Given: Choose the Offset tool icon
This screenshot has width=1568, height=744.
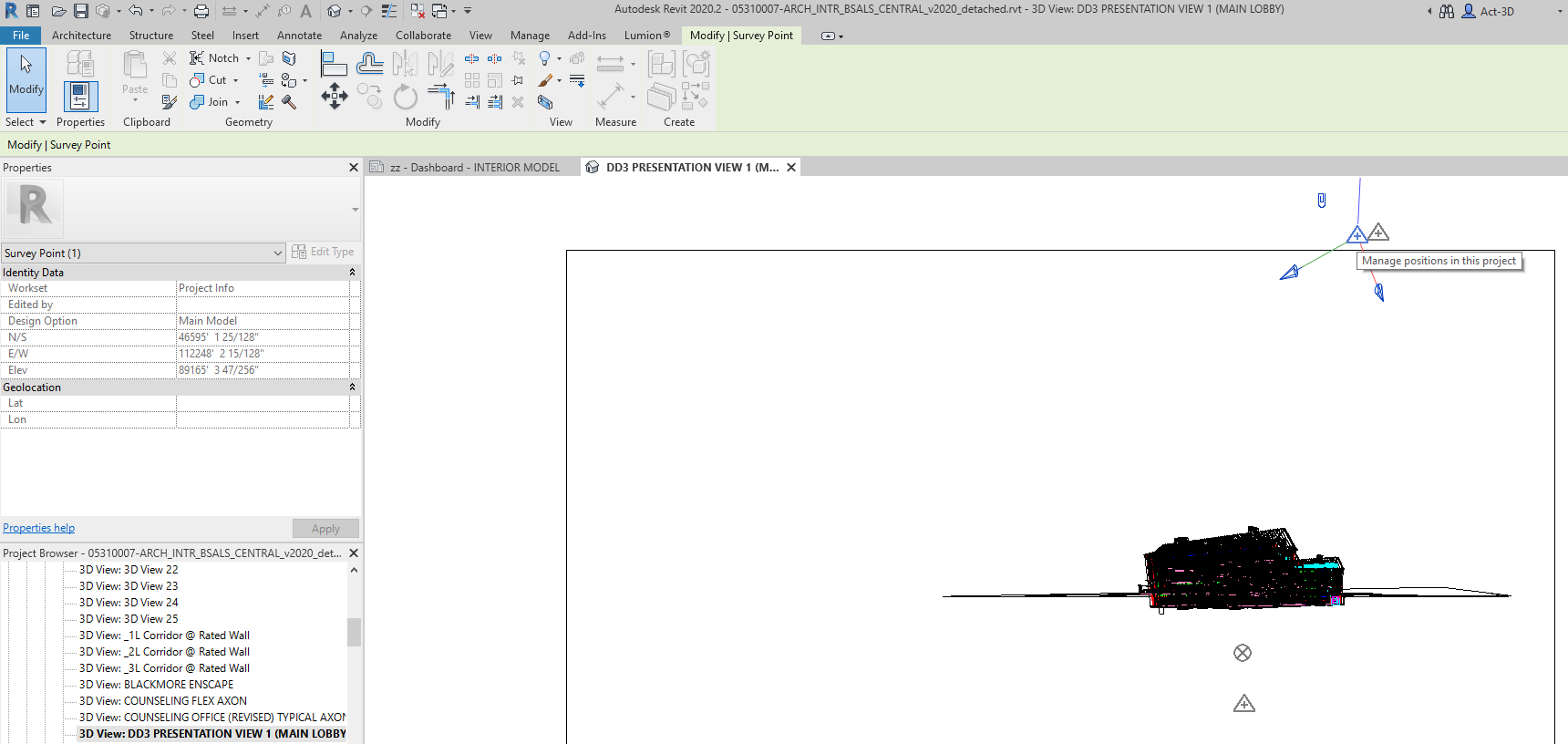Looking at the screenshot, I should 369,64.
